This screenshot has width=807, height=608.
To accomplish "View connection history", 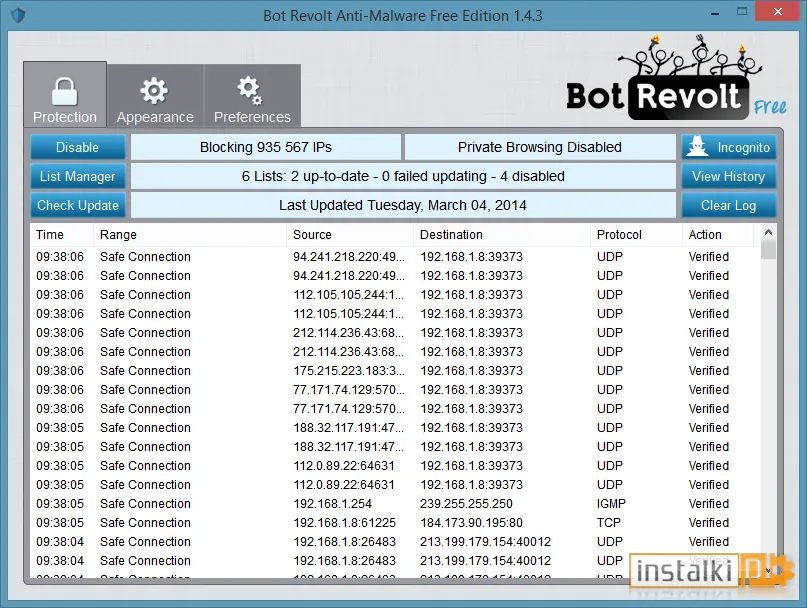I will coord(728,177).
